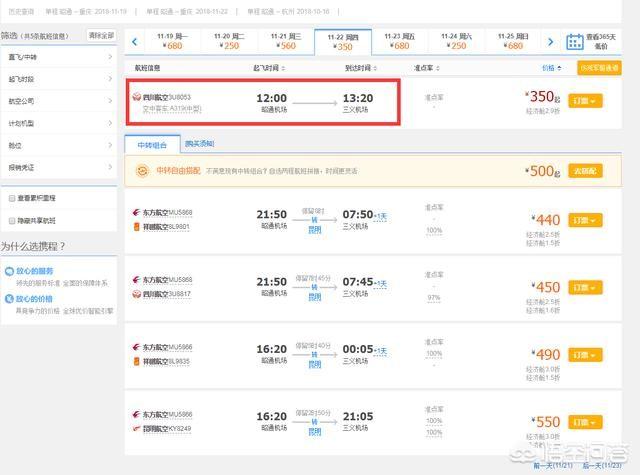The image size is (640, 475).
Task: Sort flights by 起飞时间 column header
Action: pos(268,68)
